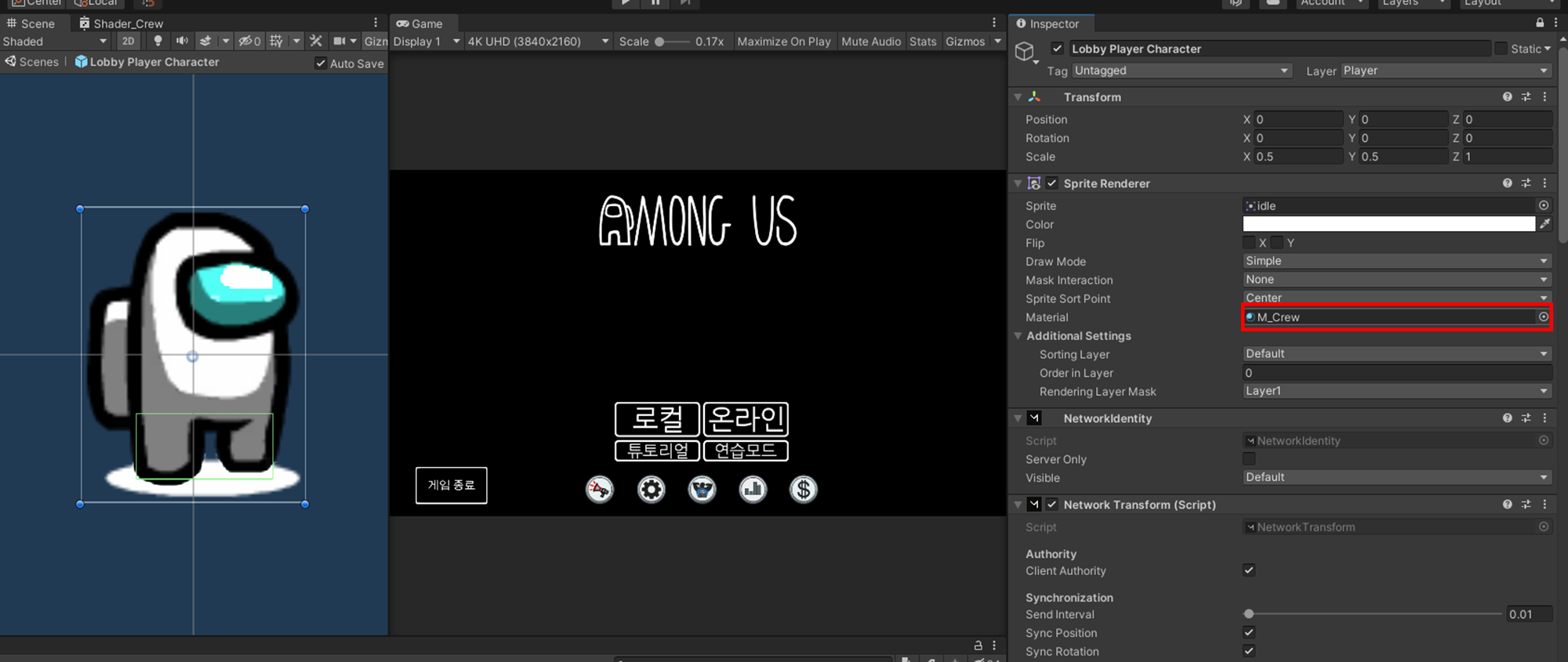Click the hidden objects eye-slash counter
This screenshot has height=662, width=1568.
[249, 41]
